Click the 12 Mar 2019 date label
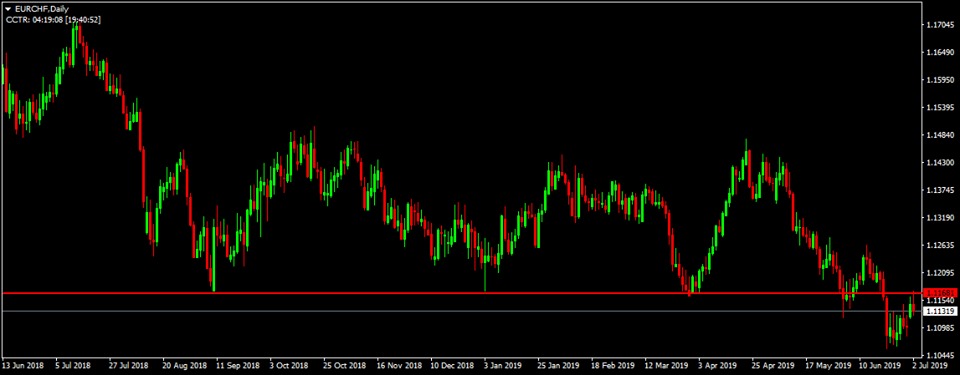 click(x=664, y=365)
